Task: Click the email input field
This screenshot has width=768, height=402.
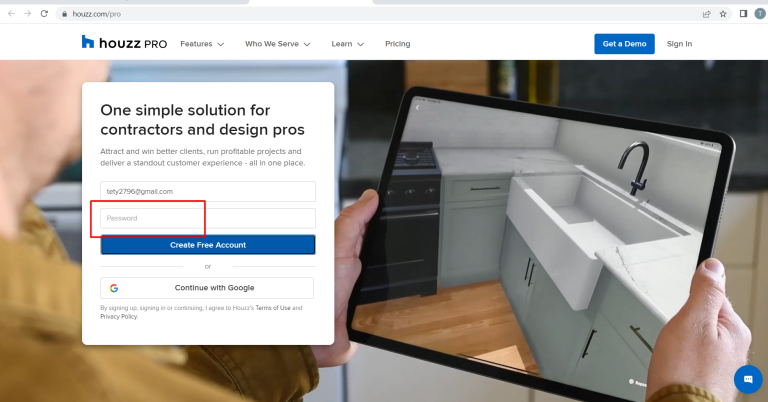Action: pos(208,191)
